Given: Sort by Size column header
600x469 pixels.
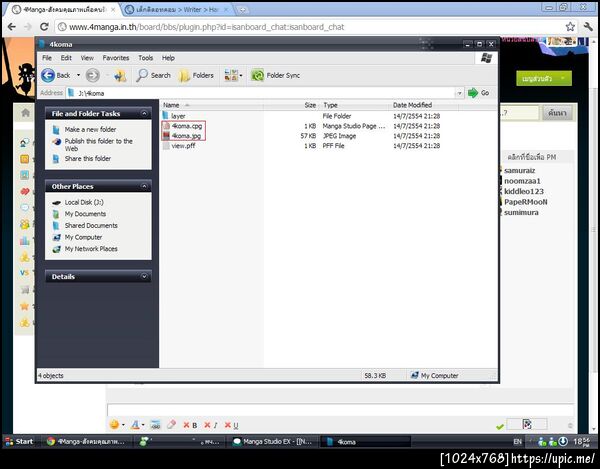Looking at the screenshot, I should tap(310, 105).
